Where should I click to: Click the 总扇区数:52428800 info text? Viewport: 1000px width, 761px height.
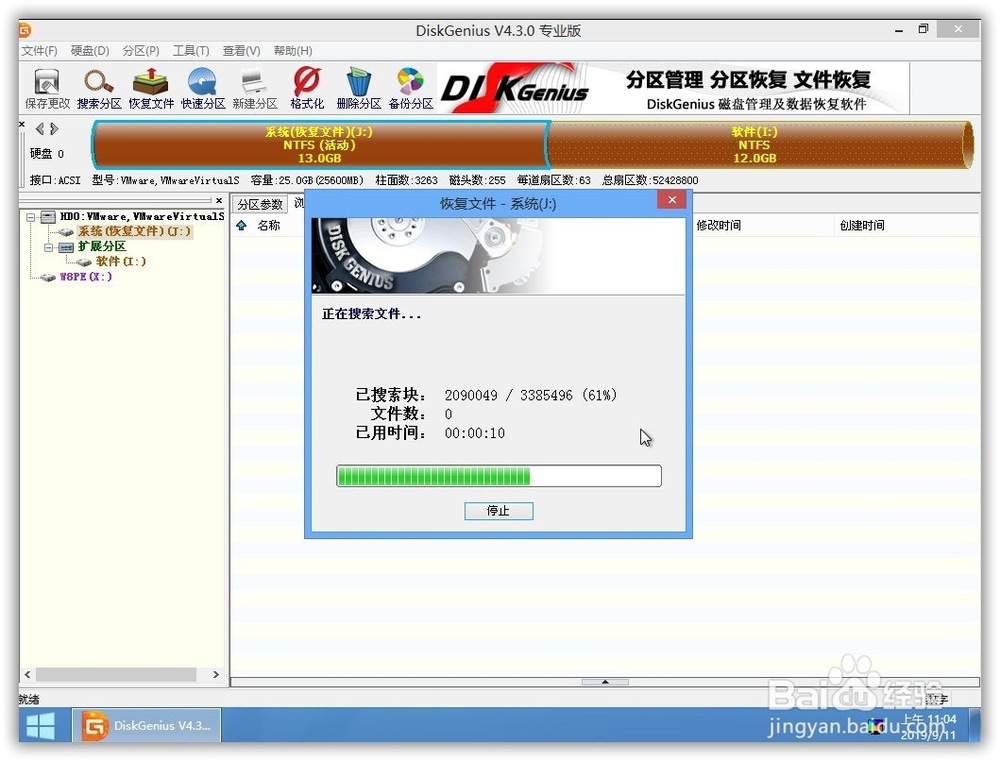point(650,181)
